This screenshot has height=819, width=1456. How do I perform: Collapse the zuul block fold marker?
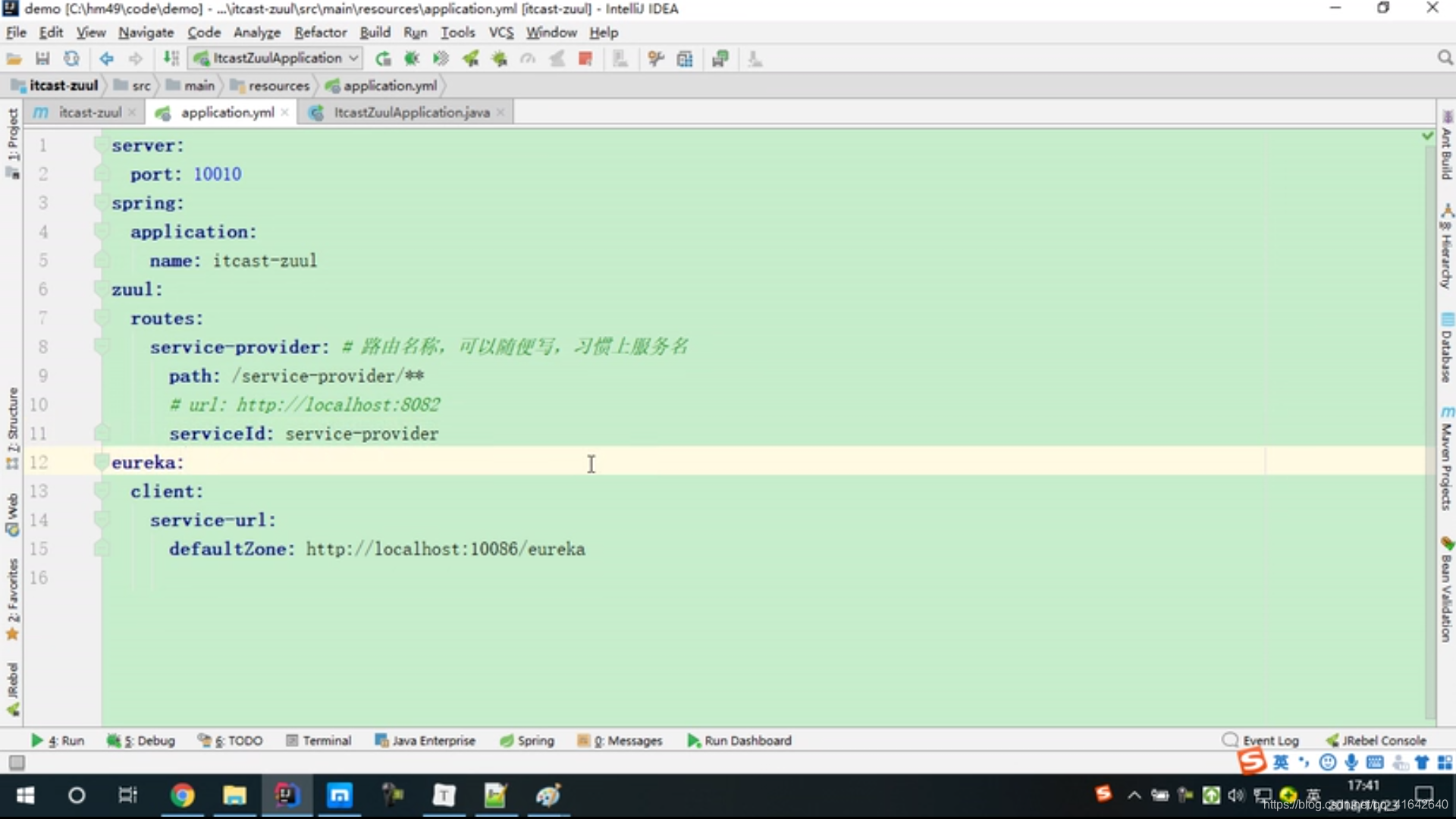100,289
